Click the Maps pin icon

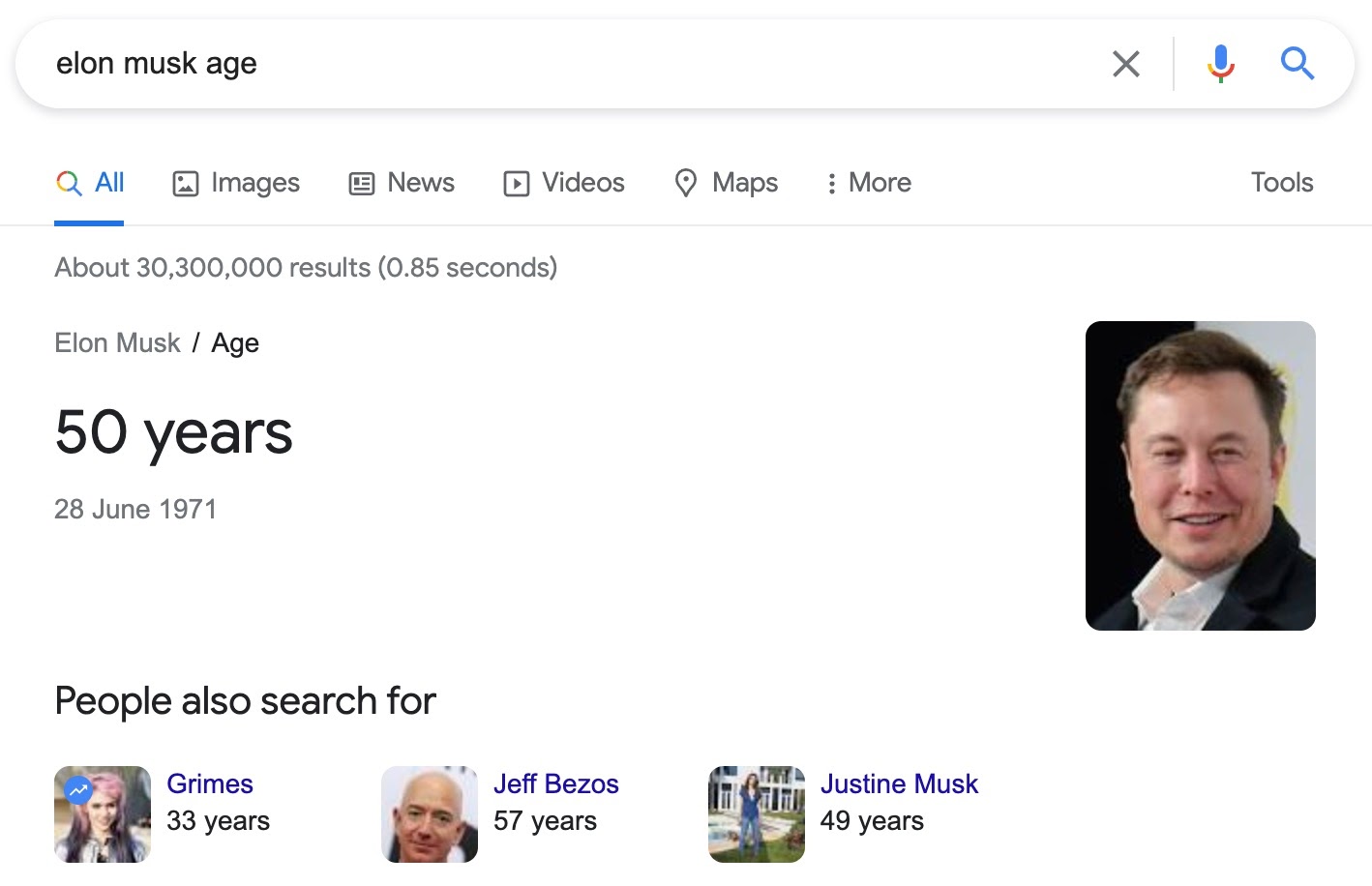pos(686,182)
